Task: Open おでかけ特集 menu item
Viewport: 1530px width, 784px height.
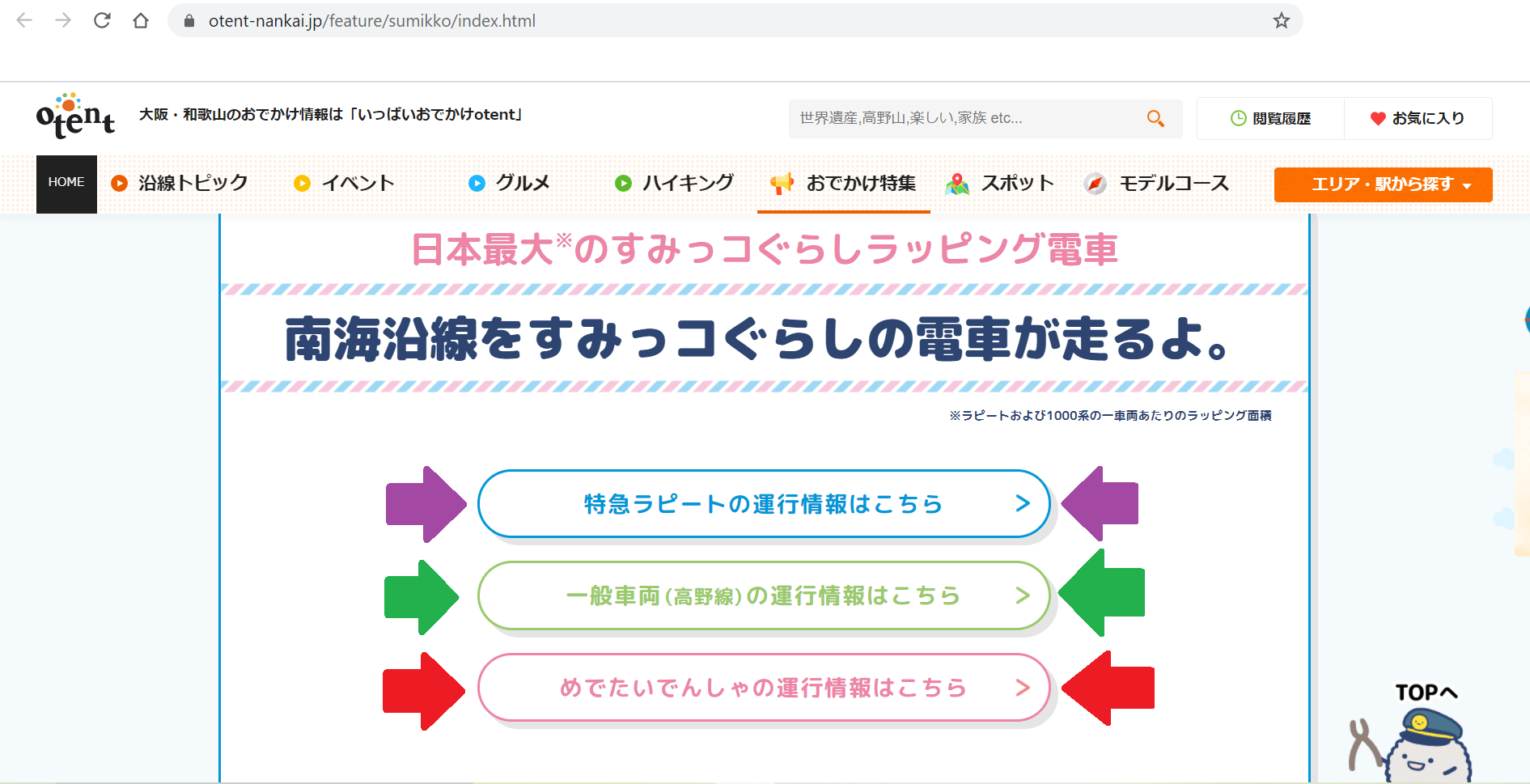Action: point(843,183)
